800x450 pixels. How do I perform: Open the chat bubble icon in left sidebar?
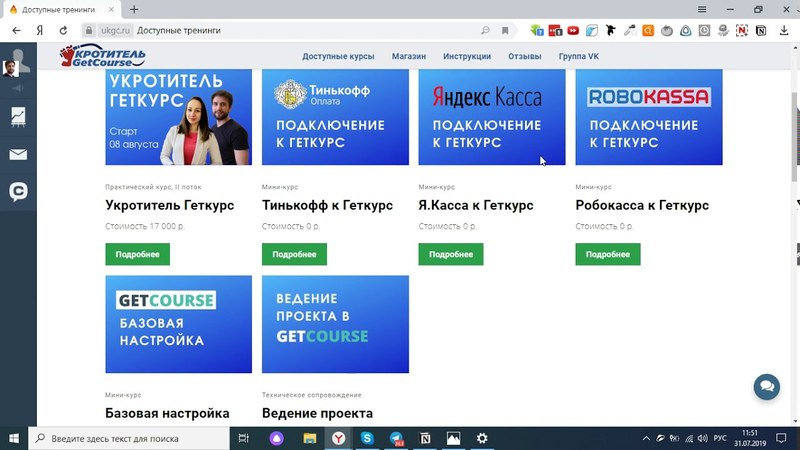tap(18, 191)
